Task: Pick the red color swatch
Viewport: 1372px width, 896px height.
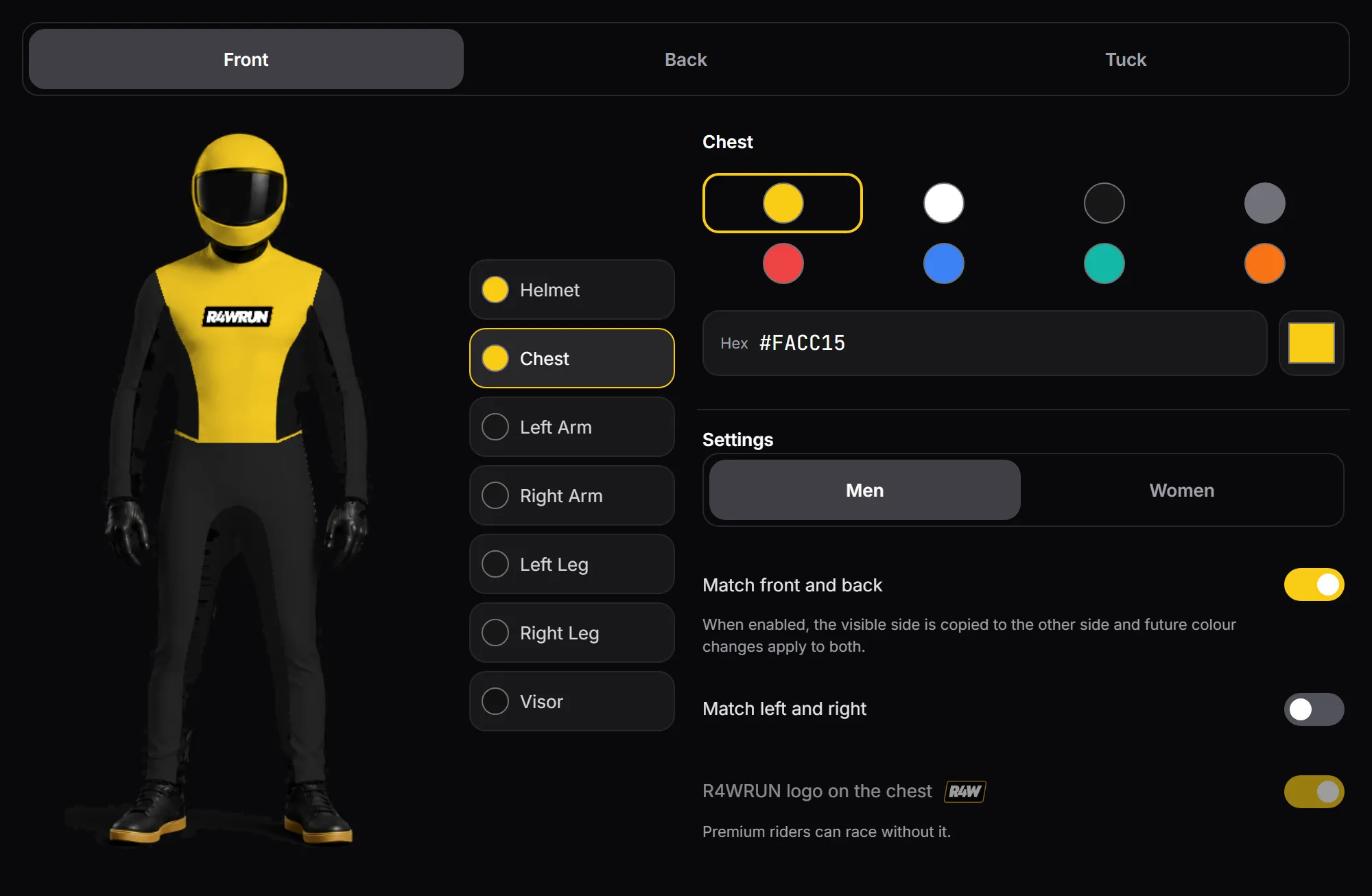Action: tap(783, 263)
